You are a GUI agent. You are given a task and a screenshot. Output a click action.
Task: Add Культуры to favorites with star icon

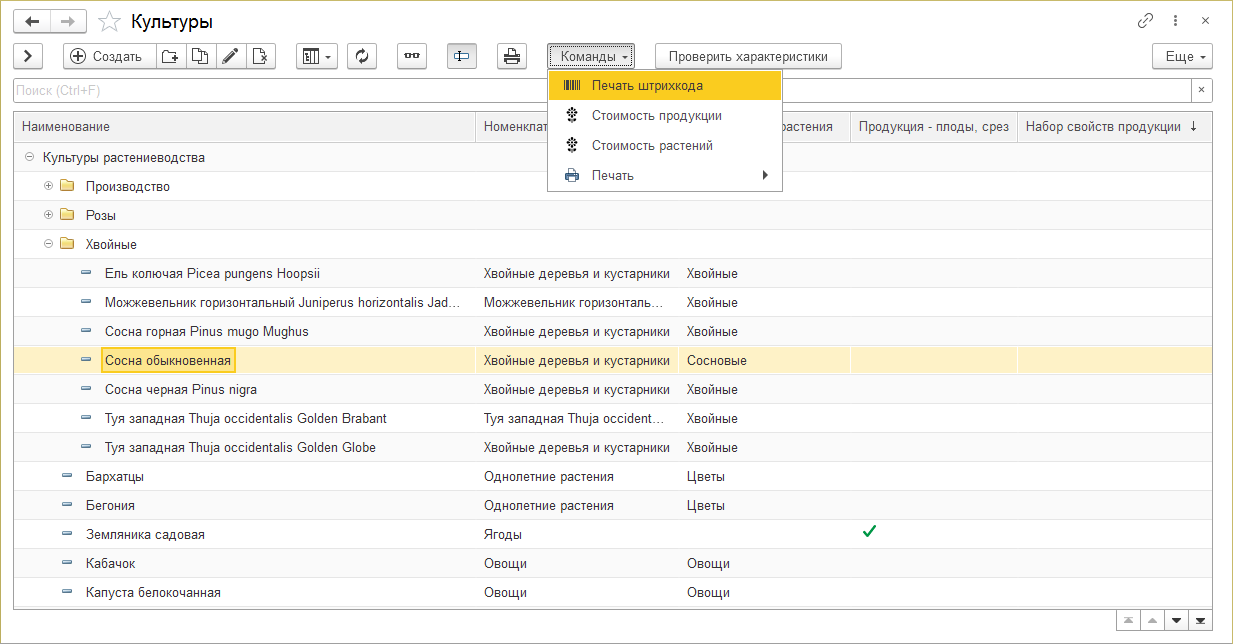(x=111, y=22)
